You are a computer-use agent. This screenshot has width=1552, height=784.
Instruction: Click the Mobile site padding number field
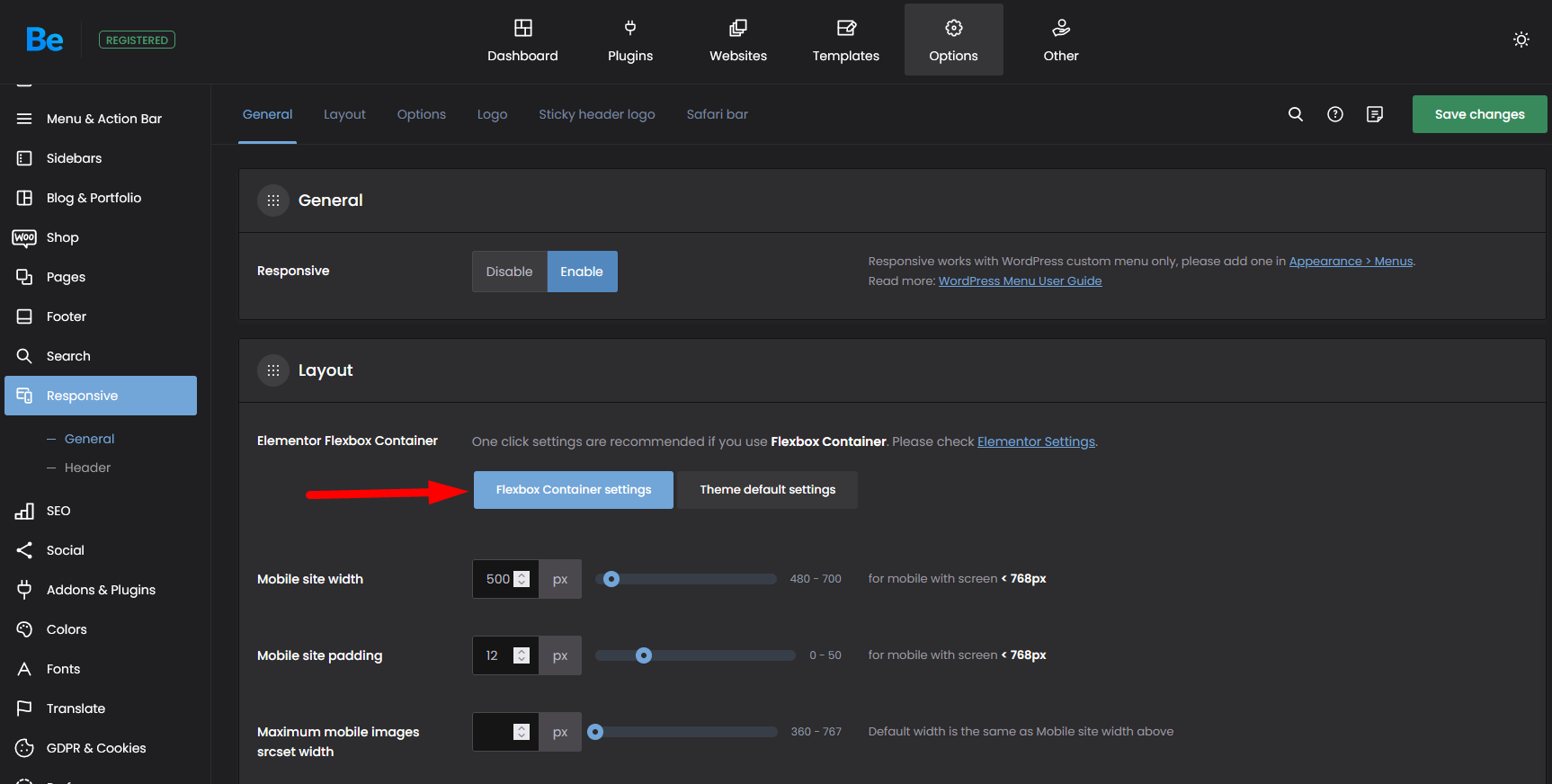click(505, 655)
